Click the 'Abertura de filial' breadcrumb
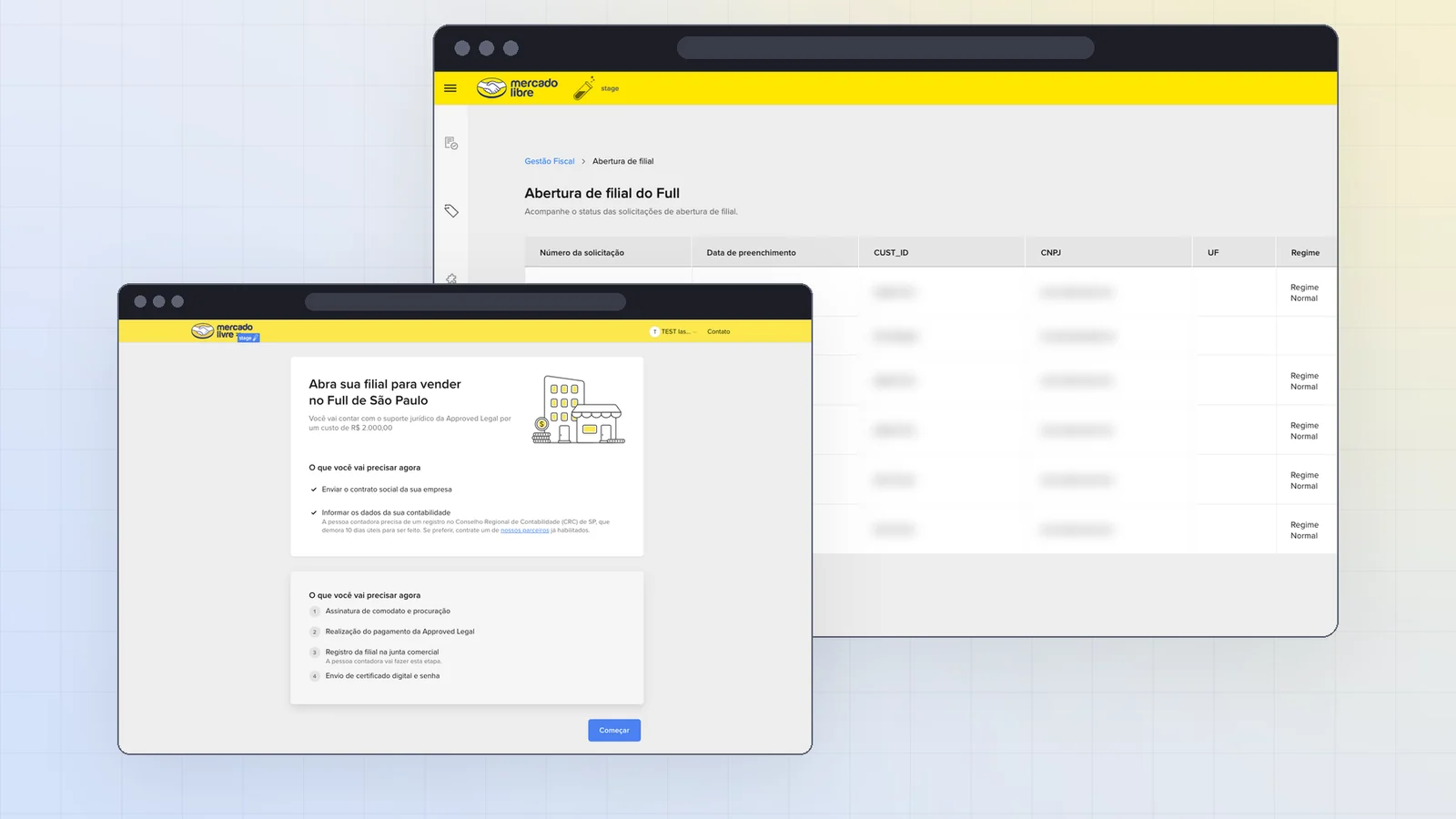The width and height of the screenshot is (1456, 819). point(623,161)
